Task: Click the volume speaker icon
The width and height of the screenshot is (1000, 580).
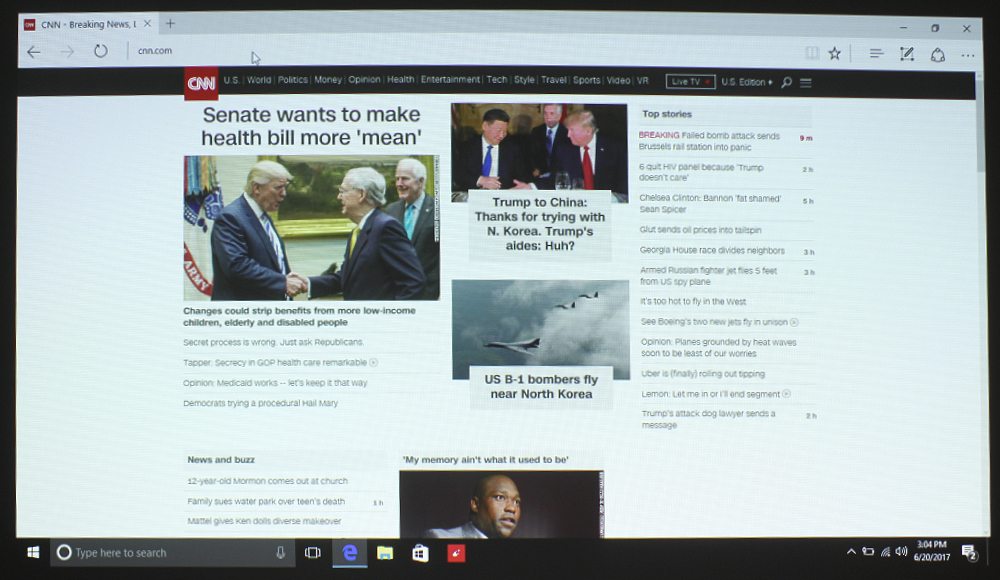Action: coord(901,551)
